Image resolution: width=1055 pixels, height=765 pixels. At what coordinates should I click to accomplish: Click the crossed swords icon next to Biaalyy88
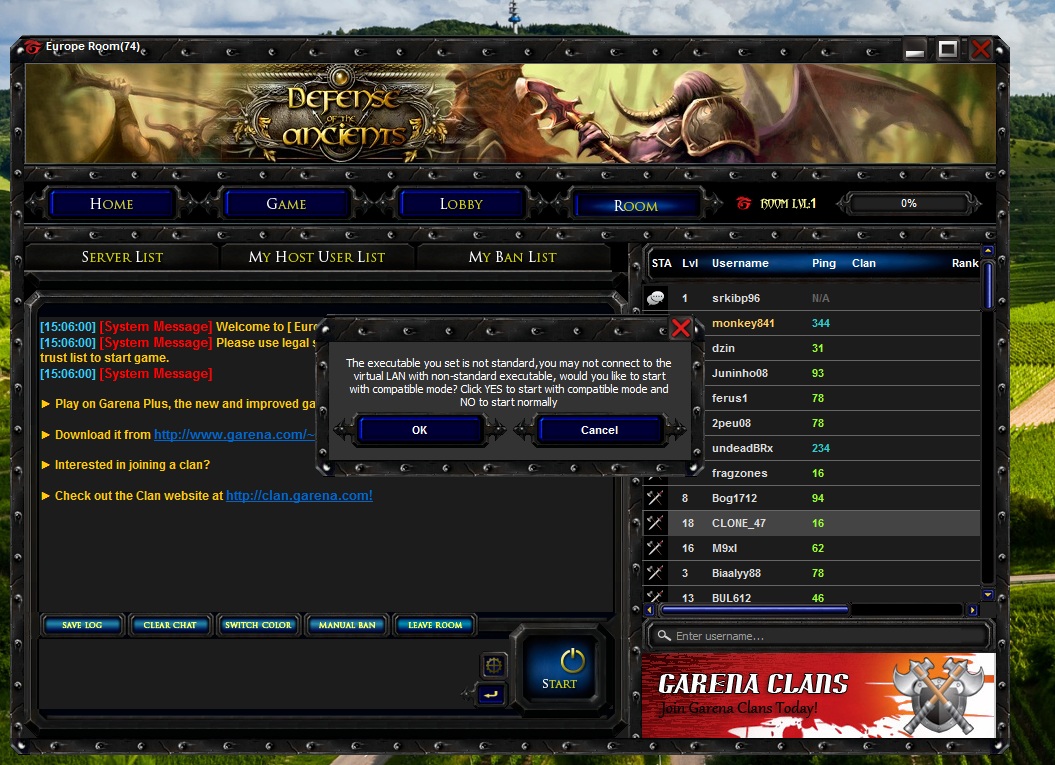[x=655, y=573]
